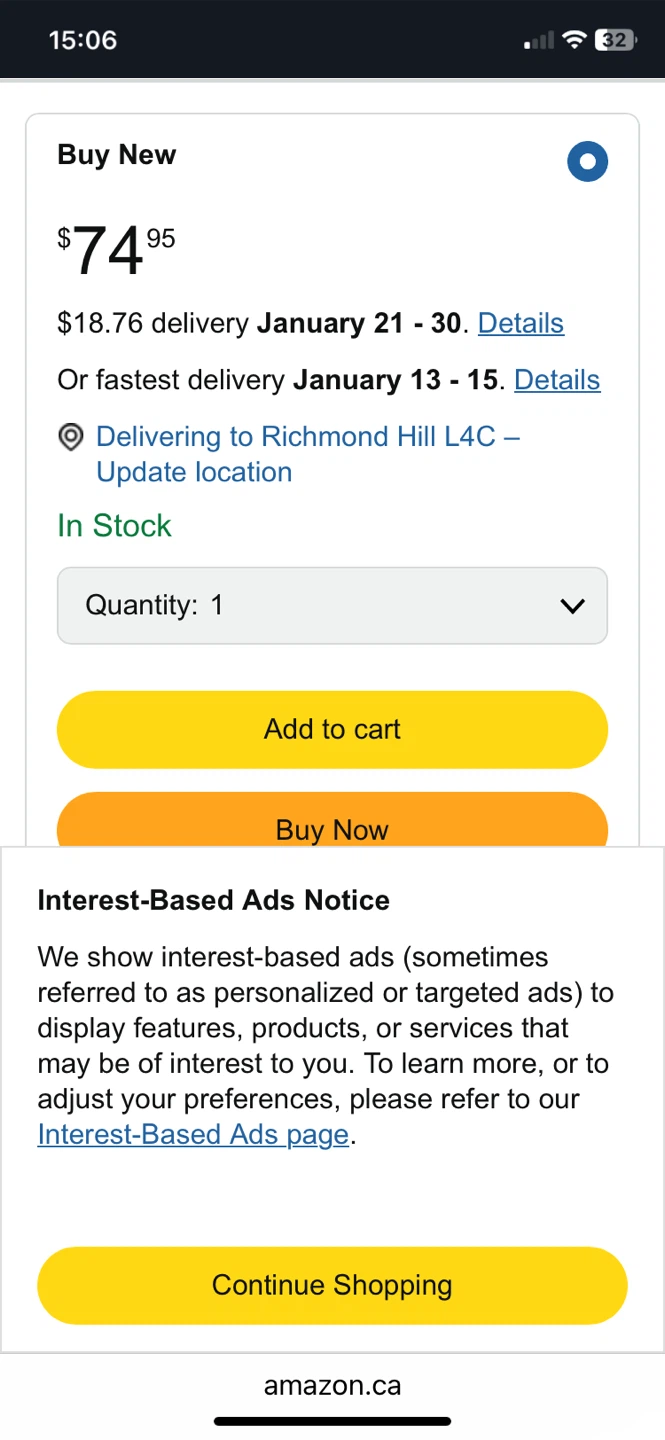Select the Buy New radio button
The width and height of the screenshot is (665, 1440).
(x=587, y=161)
